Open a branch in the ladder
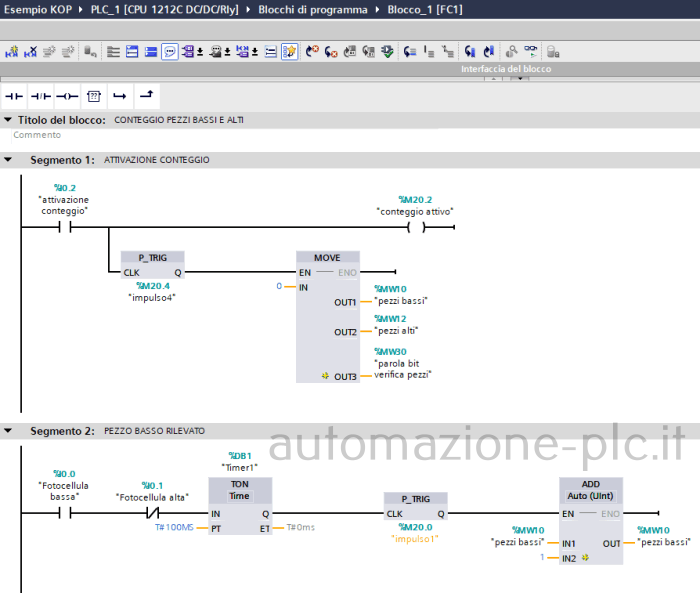This screenshot has width=700, height=593. tap(120, 96)
